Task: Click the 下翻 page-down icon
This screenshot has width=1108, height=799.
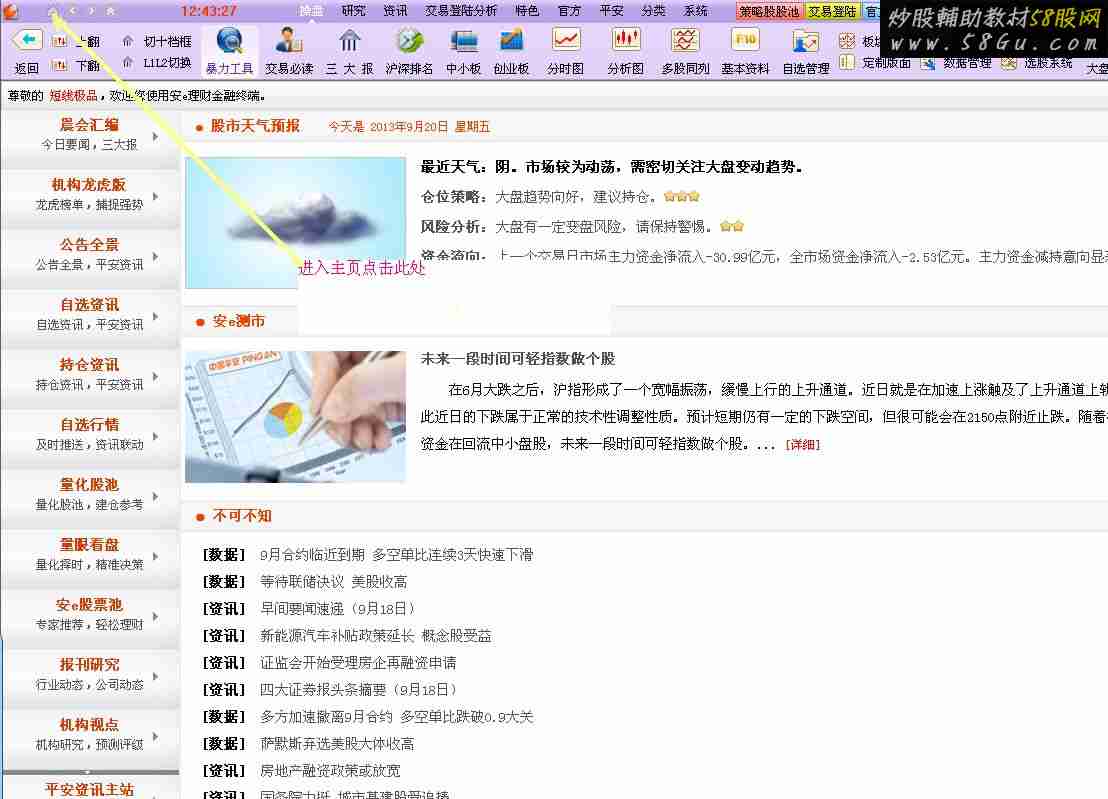Action: pos(60,66)
